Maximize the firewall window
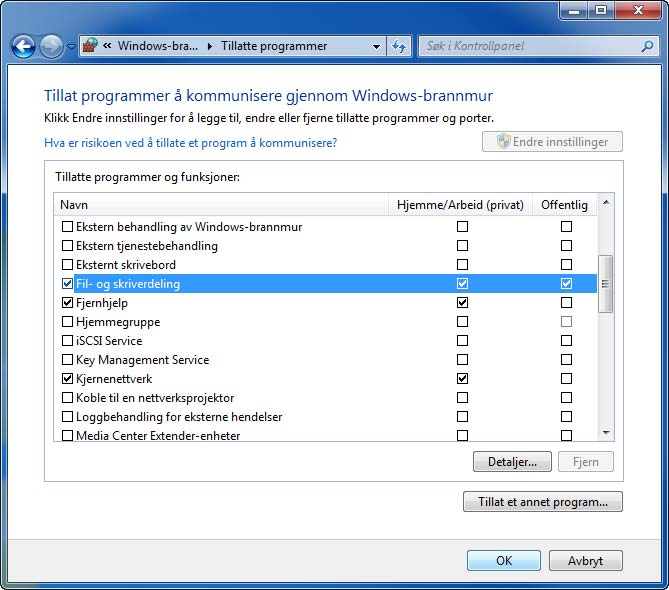Image resolution: width=669 pixels, height=590 pixels. [x=601, y=10]
